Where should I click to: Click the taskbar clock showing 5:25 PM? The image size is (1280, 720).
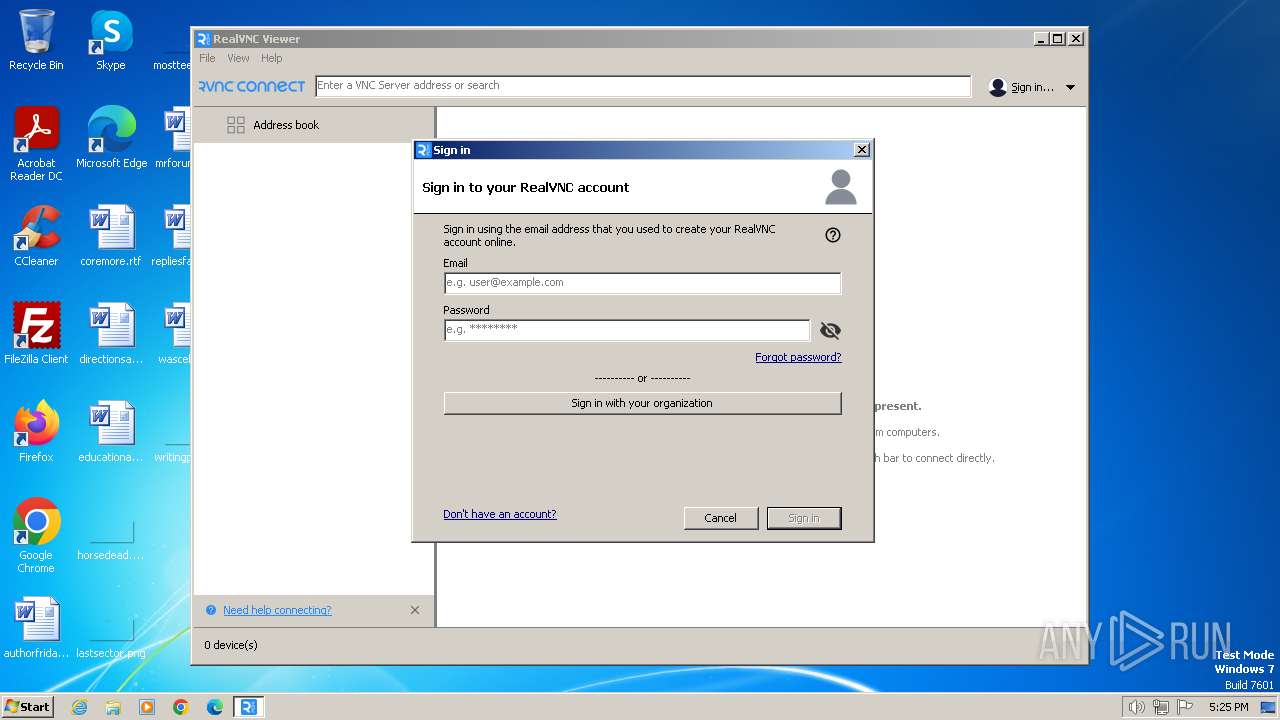point(1228,707)
